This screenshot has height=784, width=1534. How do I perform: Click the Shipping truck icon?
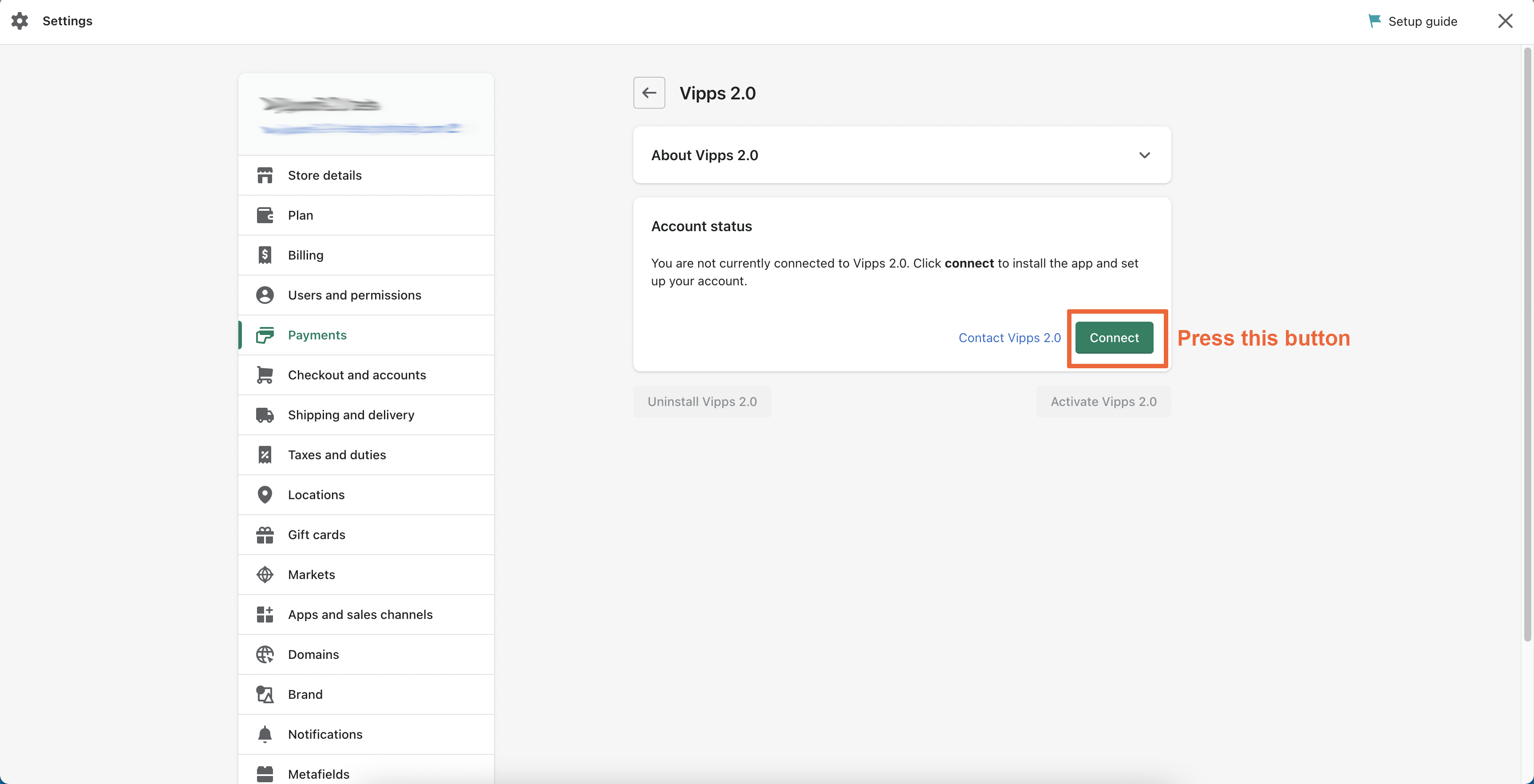coord(265,415)
